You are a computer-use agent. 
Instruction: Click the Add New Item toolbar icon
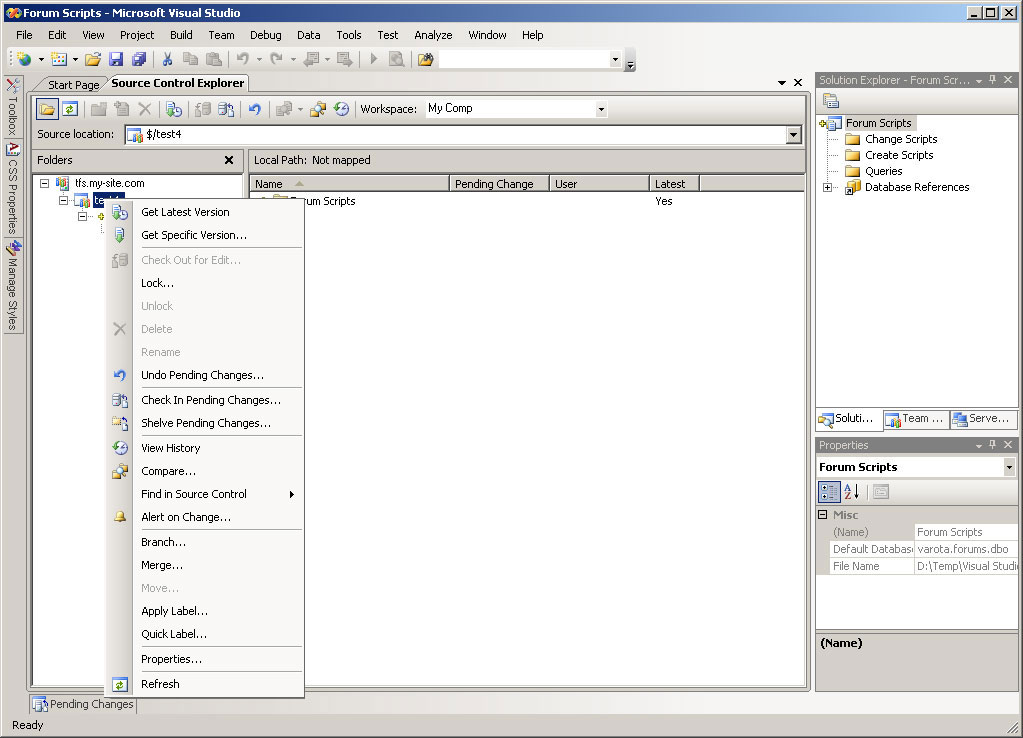point(59,59)
